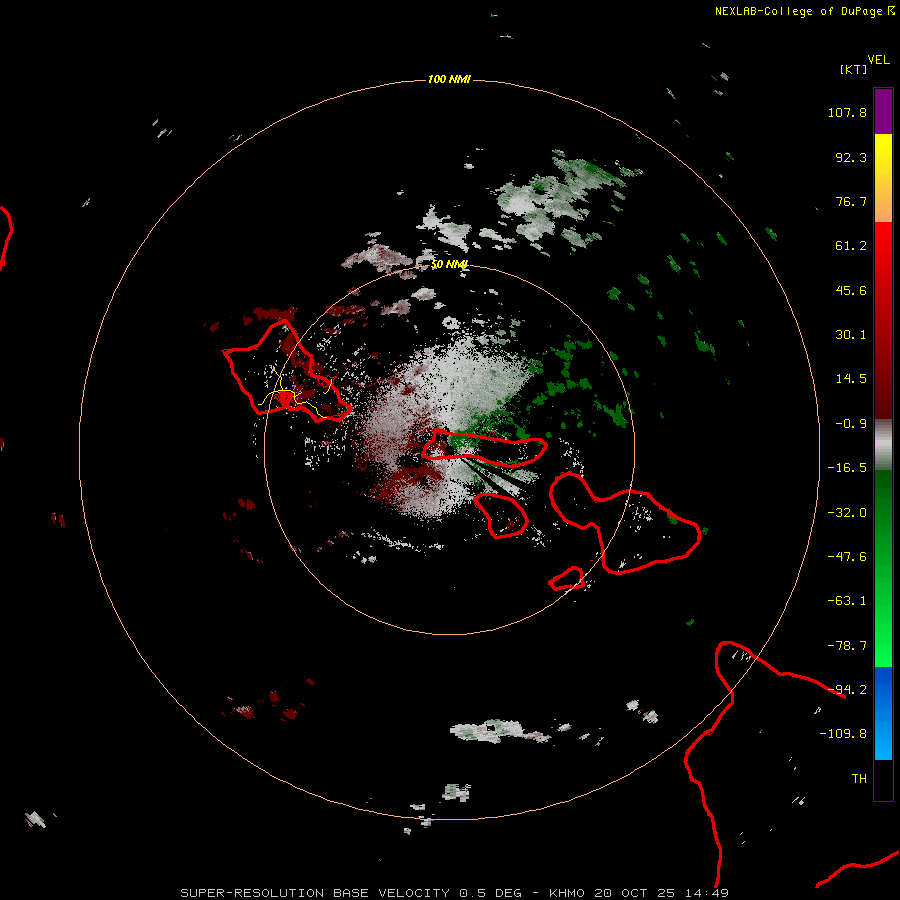The image size is (900, 900).
Task: Click the 61.2 legend value
Action: click(x=851, y=246)
